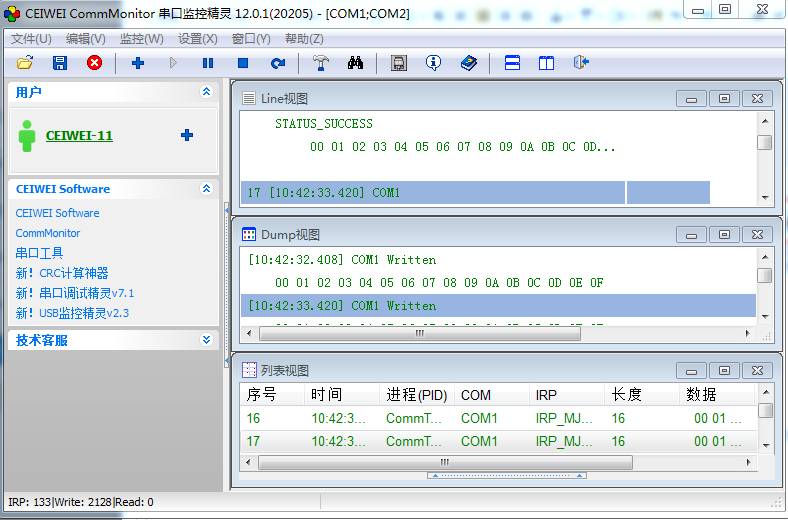Click the exit door toolbar icon
Image resolution: width=788 pixels, height=520 pixels.
coord(581,63)
